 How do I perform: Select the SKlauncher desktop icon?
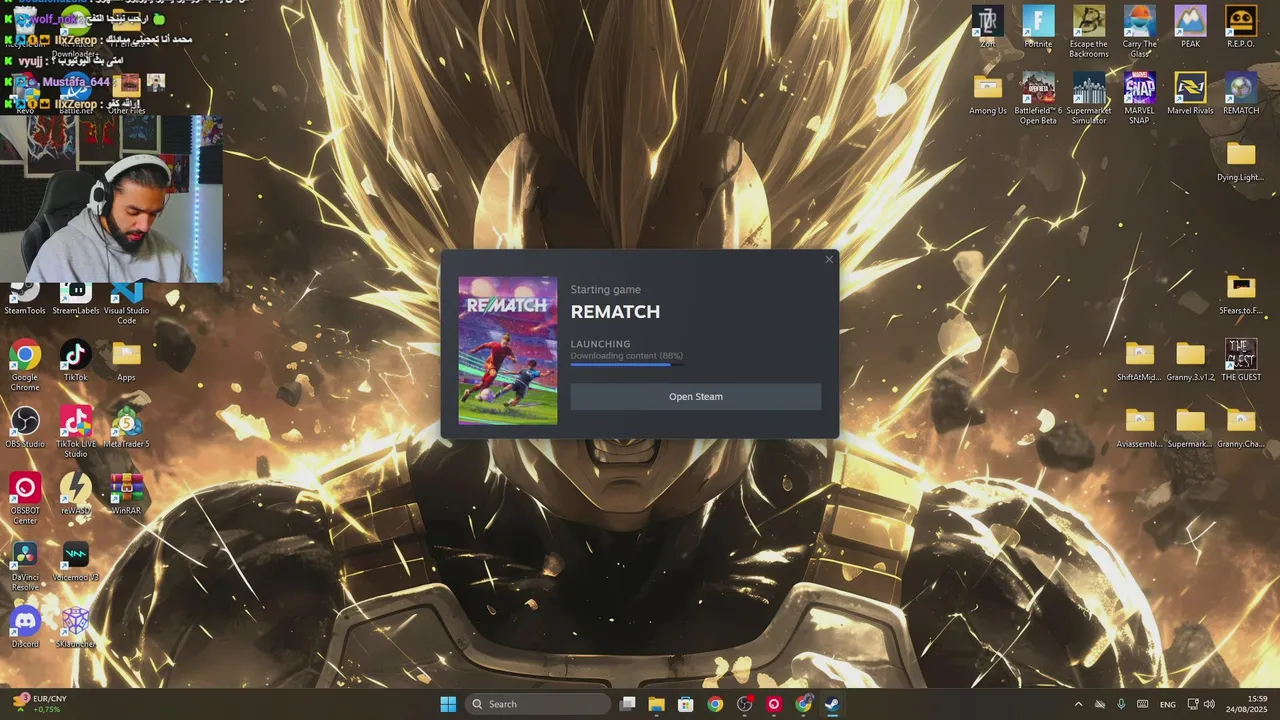pos(76,627)
